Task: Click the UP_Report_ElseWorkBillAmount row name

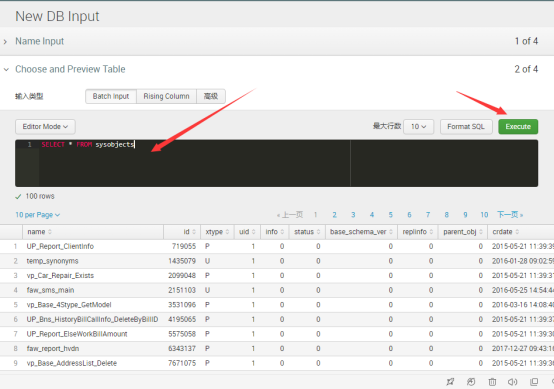Action: click(77, 334)
